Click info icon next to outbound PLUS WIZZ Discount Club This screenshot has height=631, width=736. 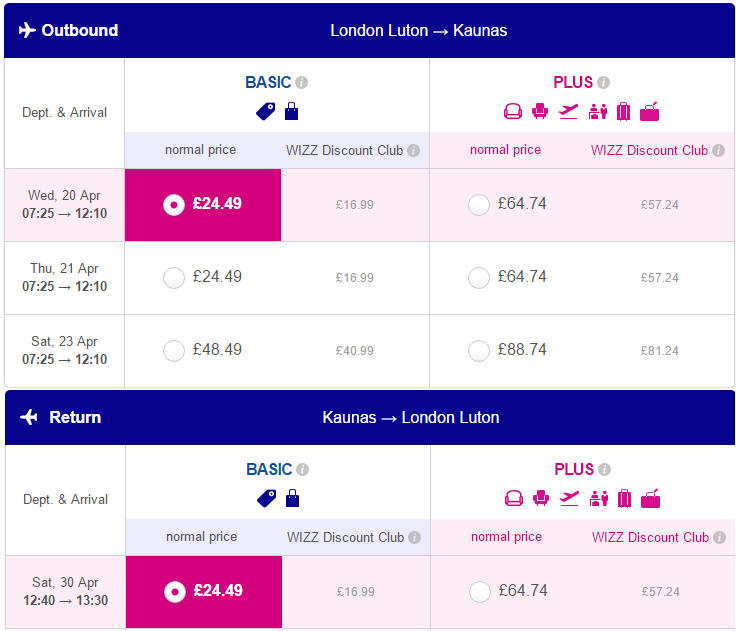(718, 150)
